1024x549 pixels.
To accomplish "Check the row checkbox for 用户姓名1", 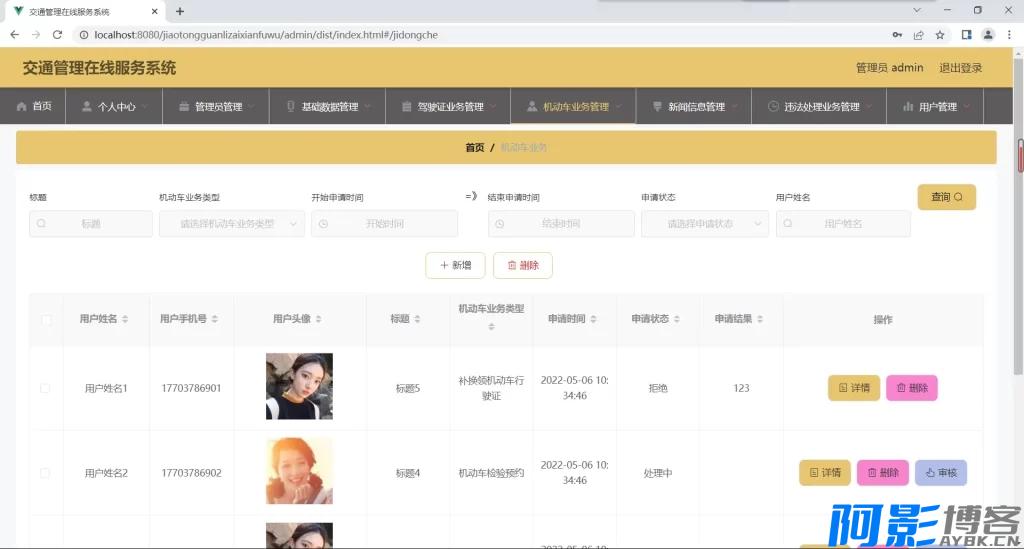I will point(45,388).
